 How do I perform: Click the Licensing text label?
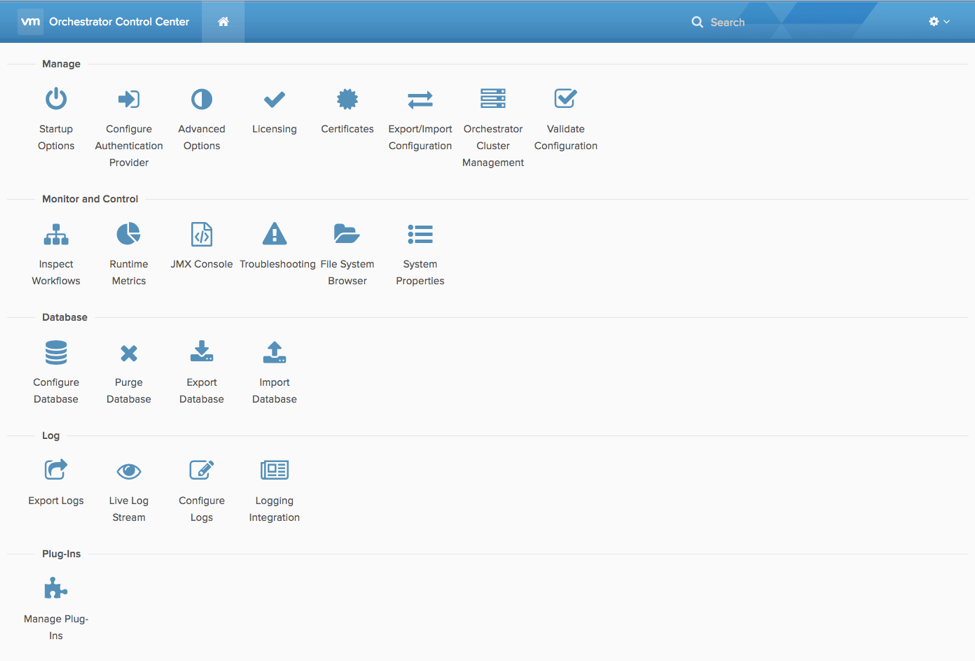274,129
